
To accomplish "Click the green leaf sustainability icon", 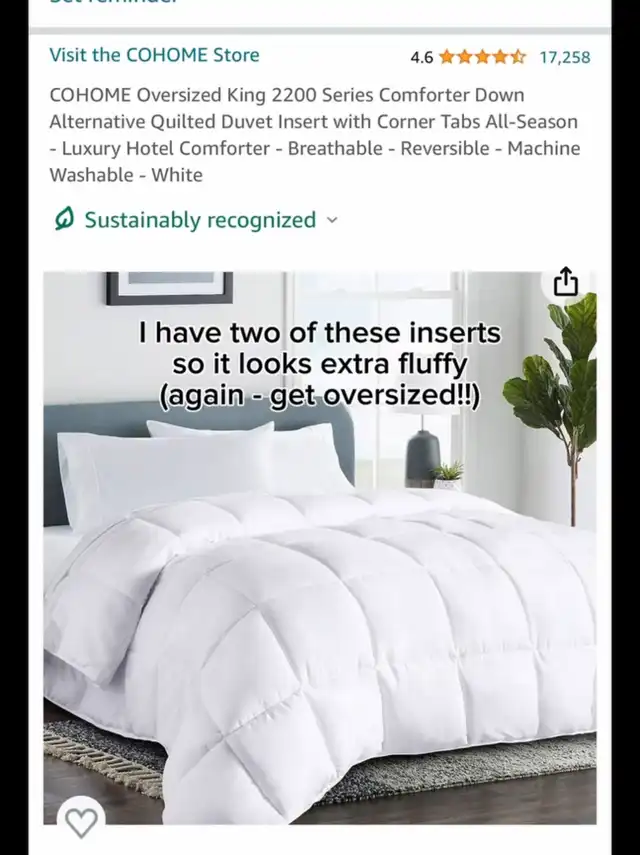I will (64, 220).
